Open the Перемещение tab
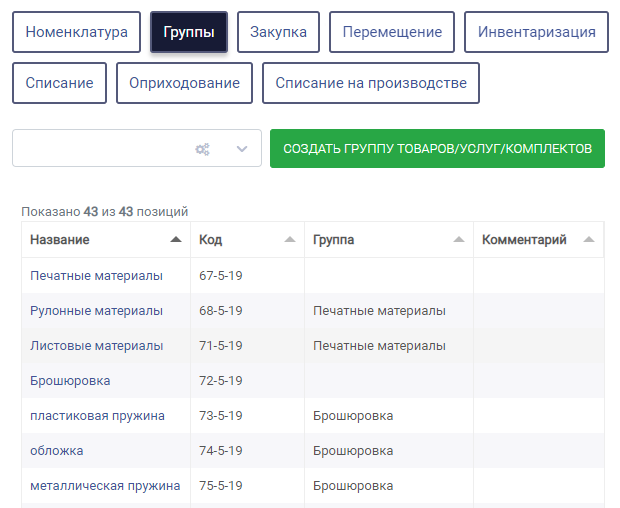Viewport: 620px width, 508px height. pyautogui.click(x=392, y=32)
